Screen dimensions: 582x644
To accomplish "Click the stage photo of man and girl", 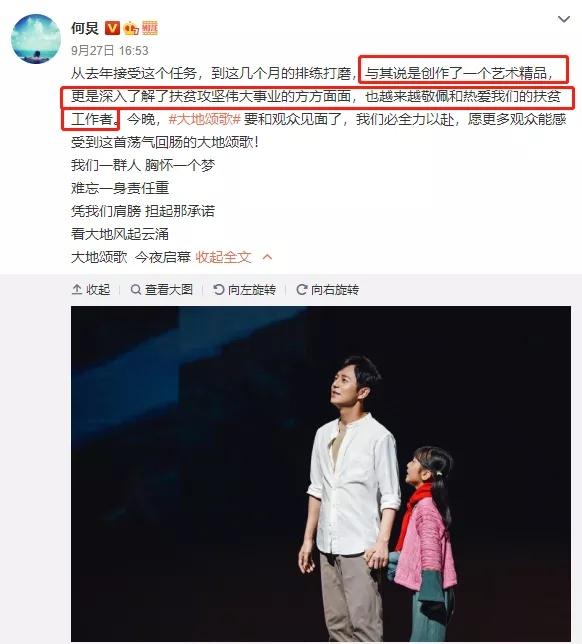I will pyautogui.click(x=321, y=473).
